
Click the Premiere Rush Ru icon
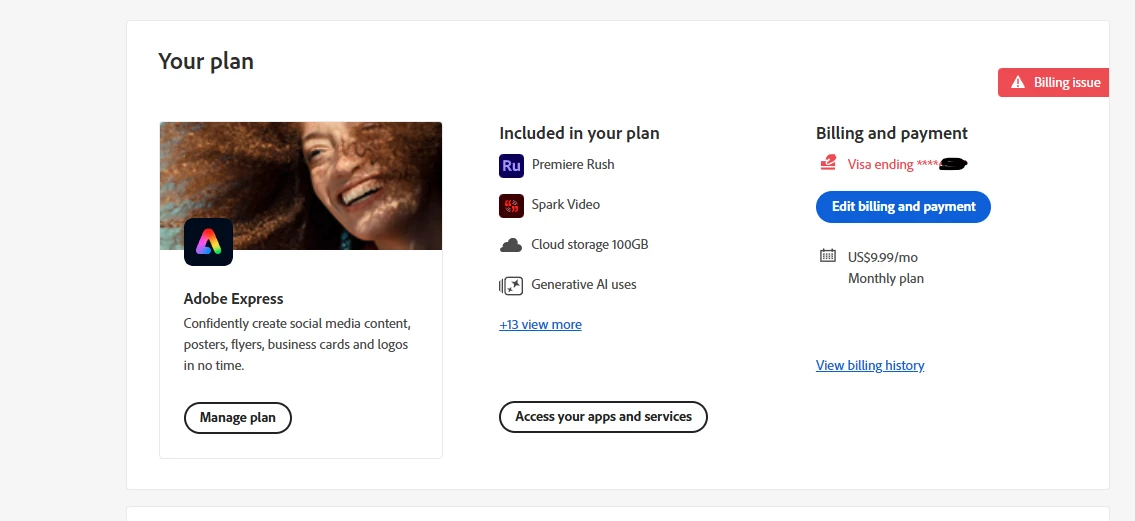511,166
